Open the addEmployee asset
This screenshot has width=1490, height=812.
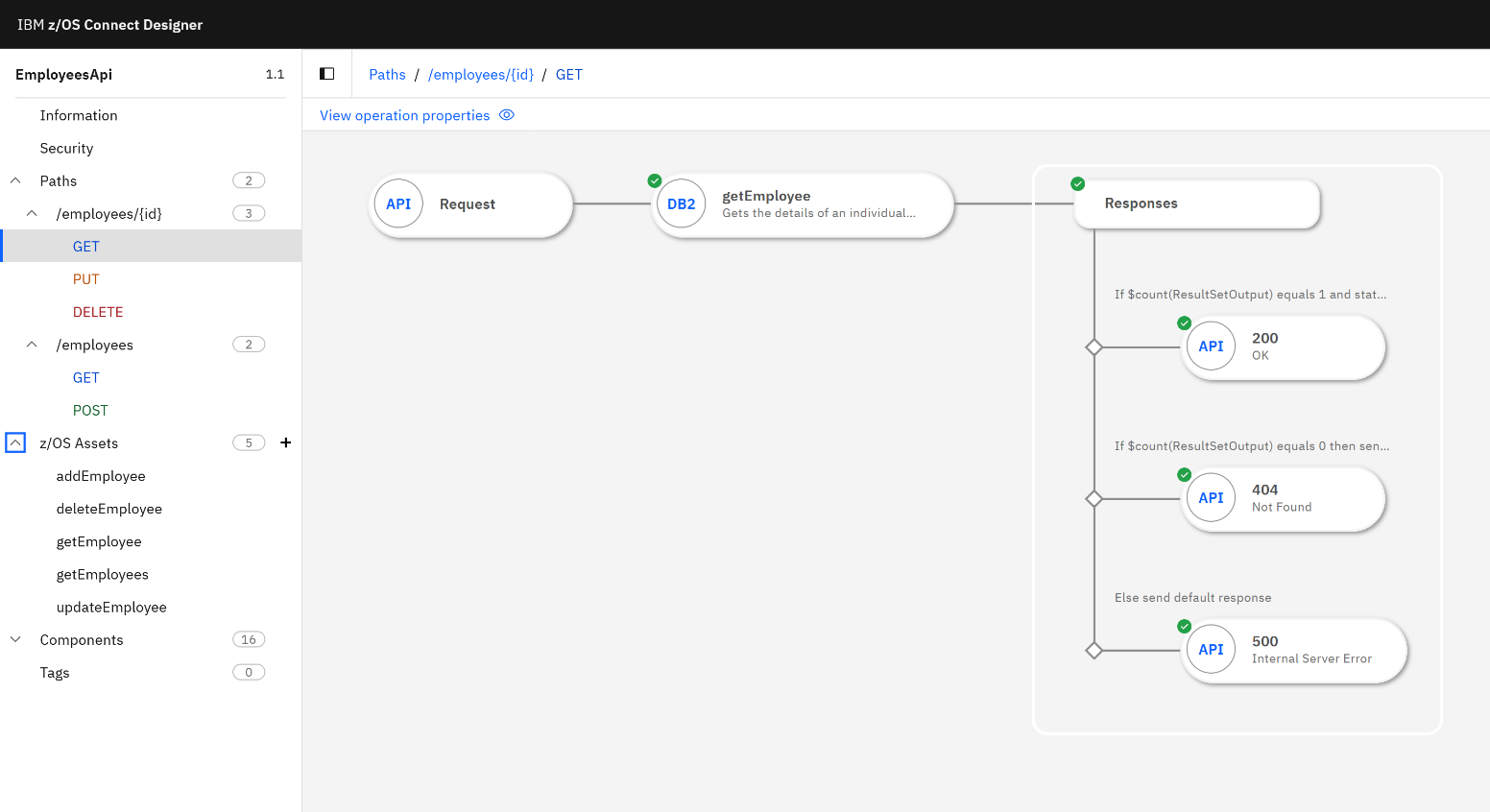click(x=101, y=476)
